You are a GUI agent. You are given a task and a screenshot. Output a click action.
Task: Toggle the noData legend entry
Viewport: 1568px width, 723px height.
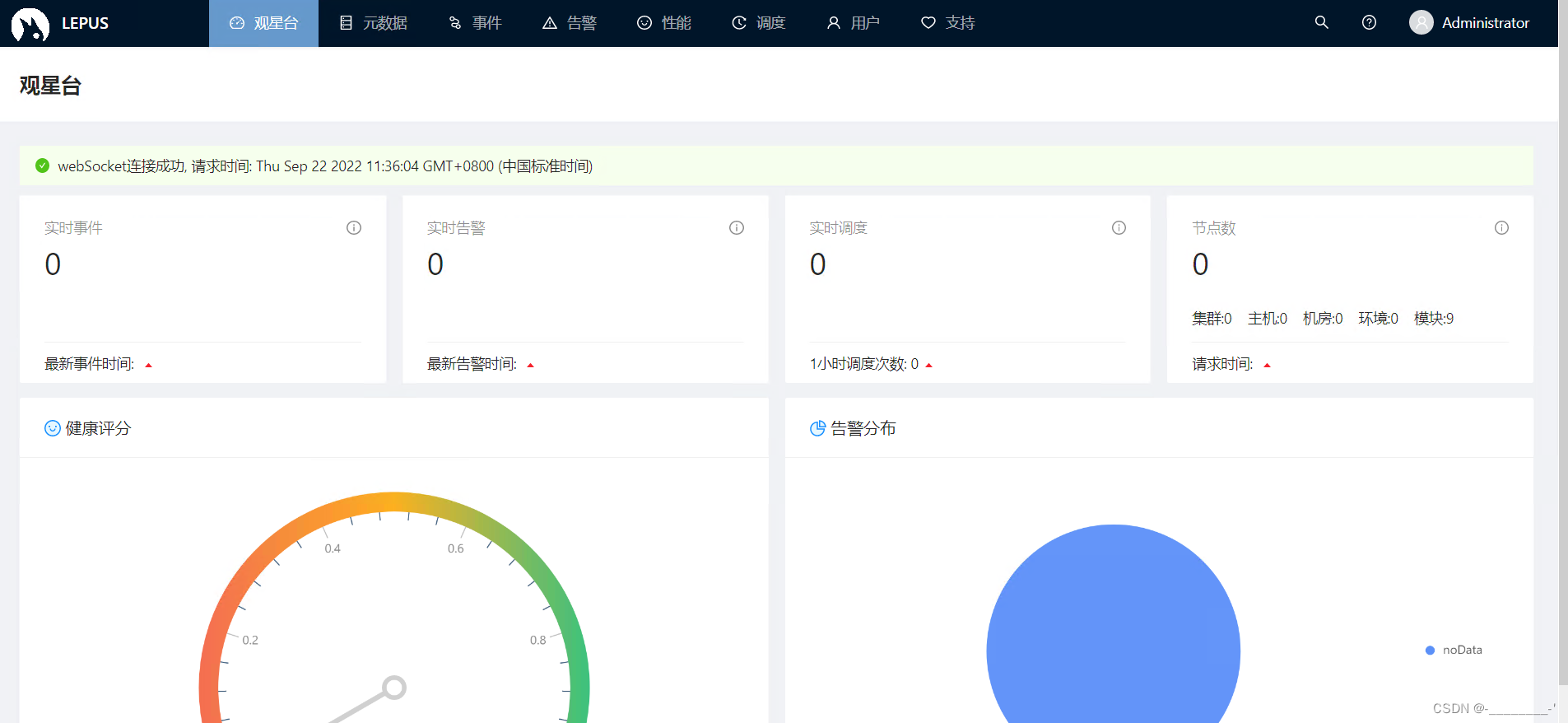[1454, 650]
